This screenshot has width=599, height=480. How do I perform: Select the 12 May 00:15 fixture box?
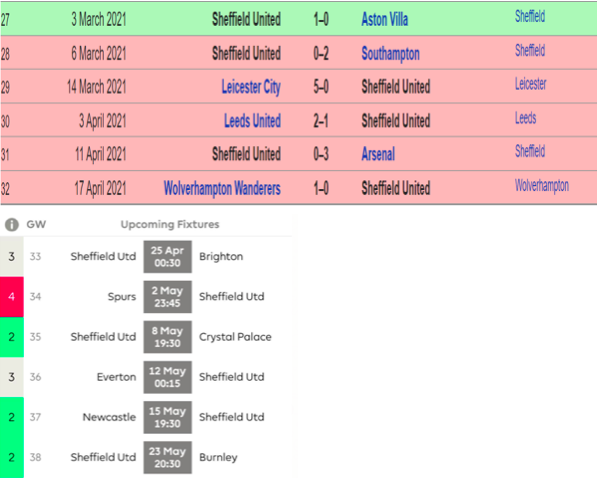pyautogui.click(x=168, y=377)
